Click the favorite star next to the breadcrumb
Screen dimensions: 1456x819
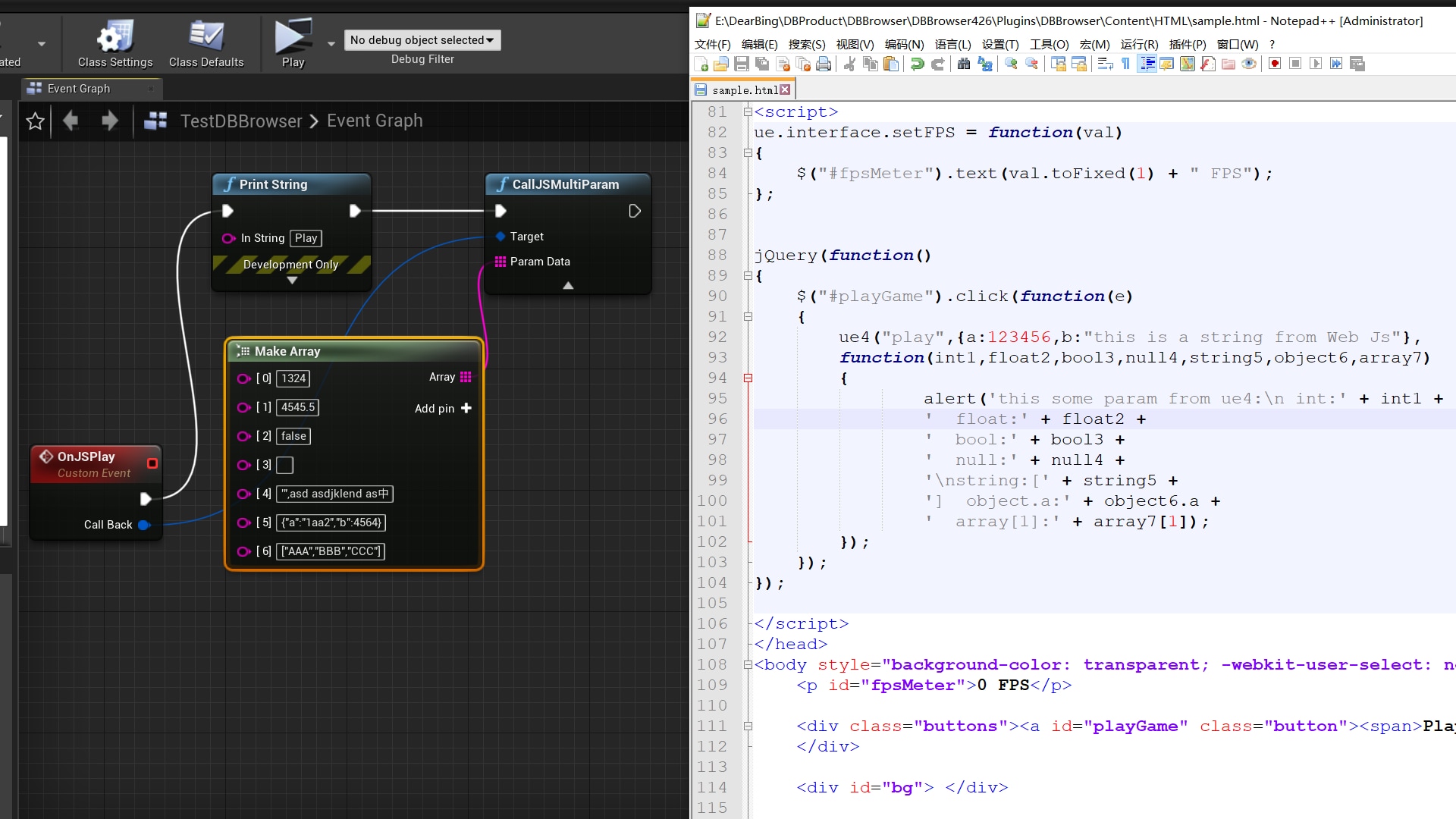(35, 121)
